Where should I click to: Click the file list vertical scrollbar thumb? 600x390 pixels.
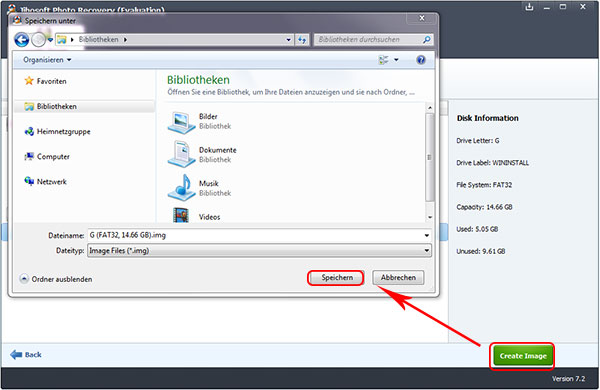(430, 157)
